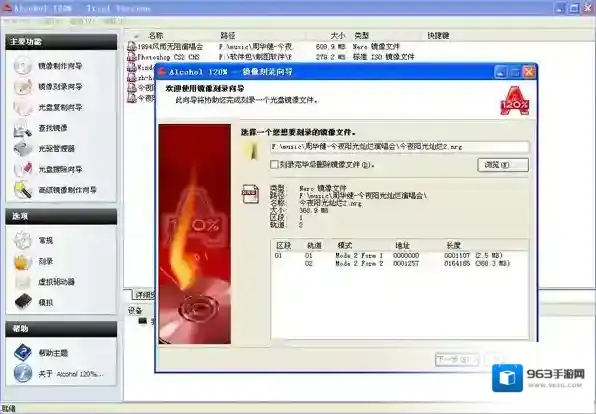Open 关于 Alcohol 120% info

(x=71, y=374)
